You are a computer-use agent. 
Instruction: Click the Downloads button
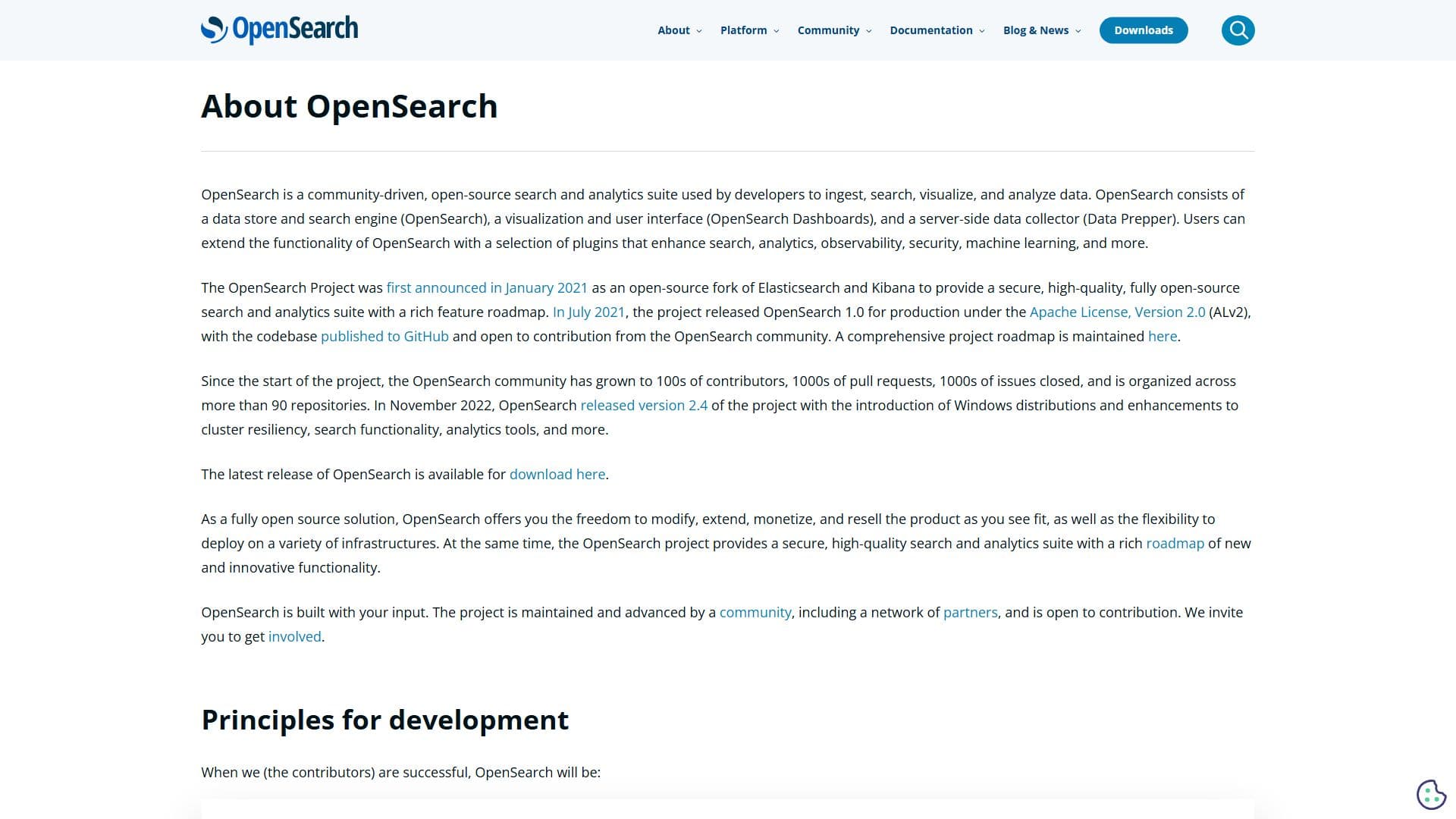[x=1144, y=30]
